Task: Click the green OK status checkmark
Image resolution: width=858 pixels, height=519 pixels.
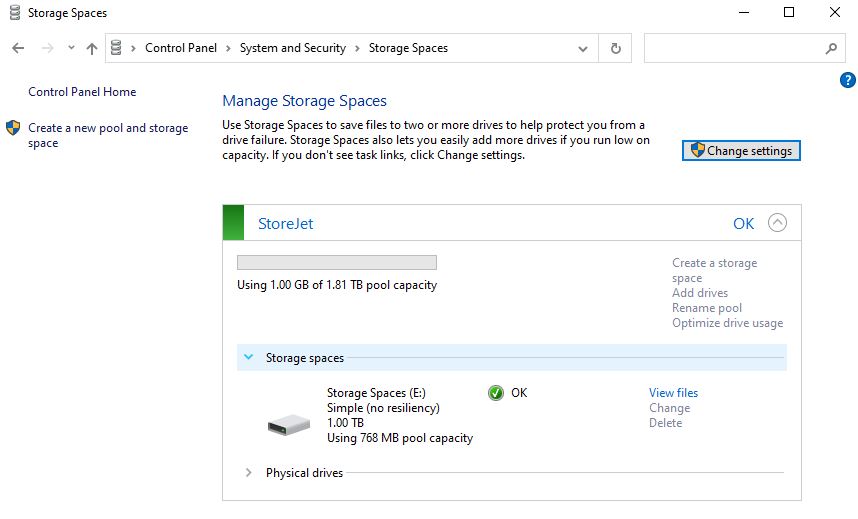Action: pyautogui.click(x=496, y=393)
